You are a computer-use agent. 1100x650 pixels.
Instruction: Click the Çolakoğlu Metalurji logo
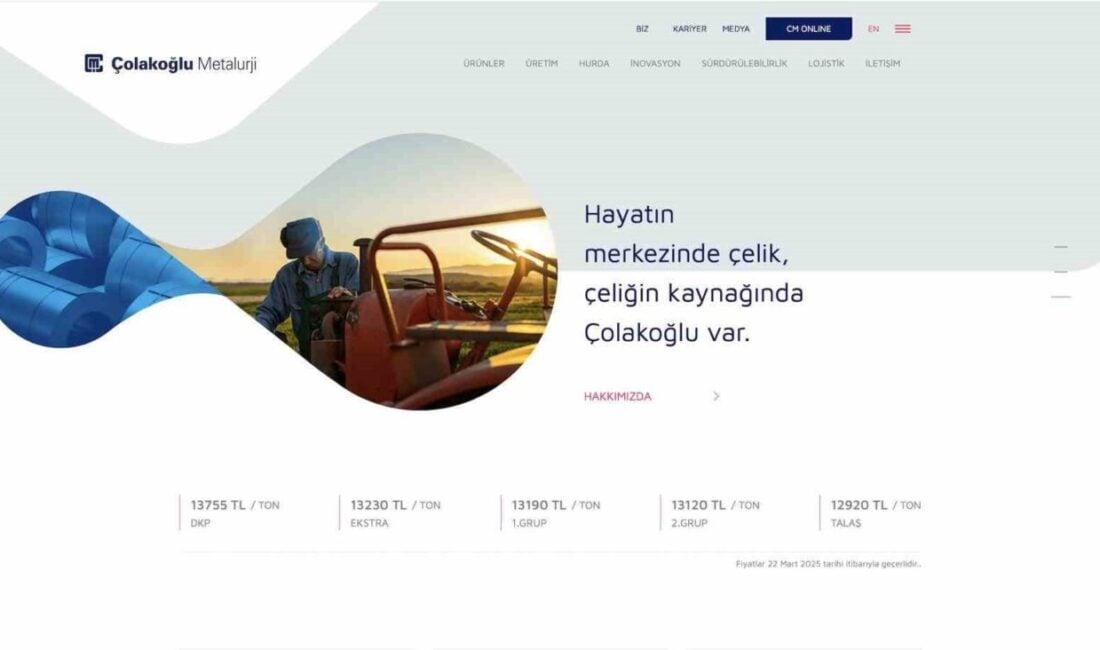(170, 64)
